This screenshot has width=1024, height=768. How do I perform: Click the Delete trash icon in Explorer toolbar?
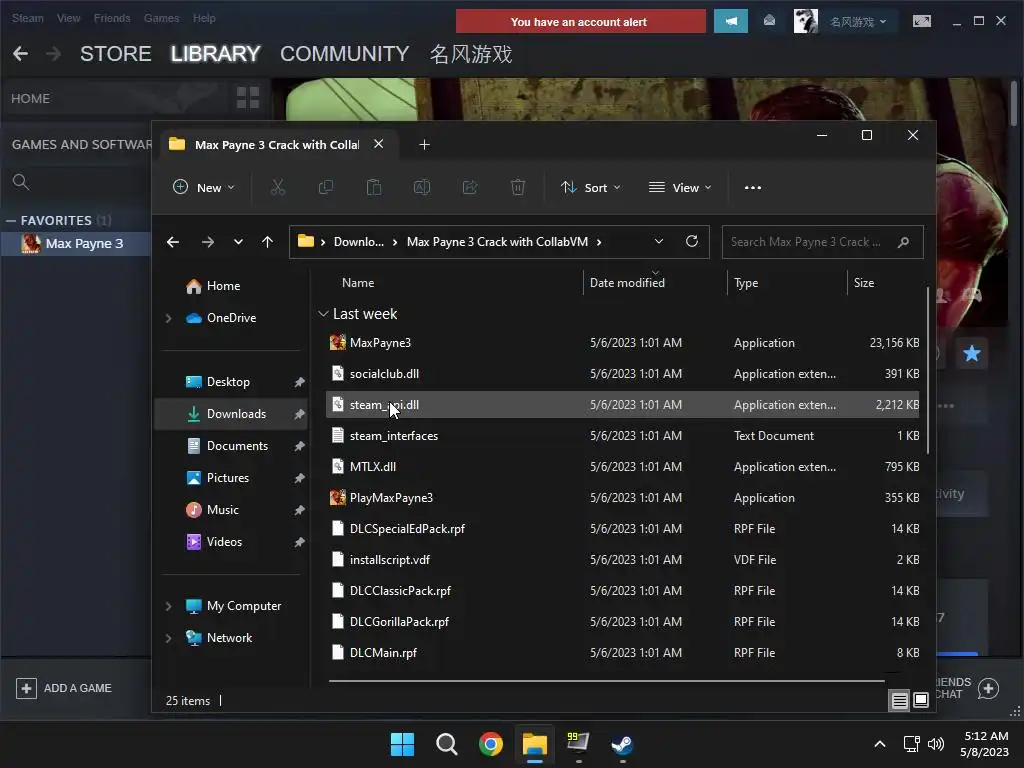point(518,187)
